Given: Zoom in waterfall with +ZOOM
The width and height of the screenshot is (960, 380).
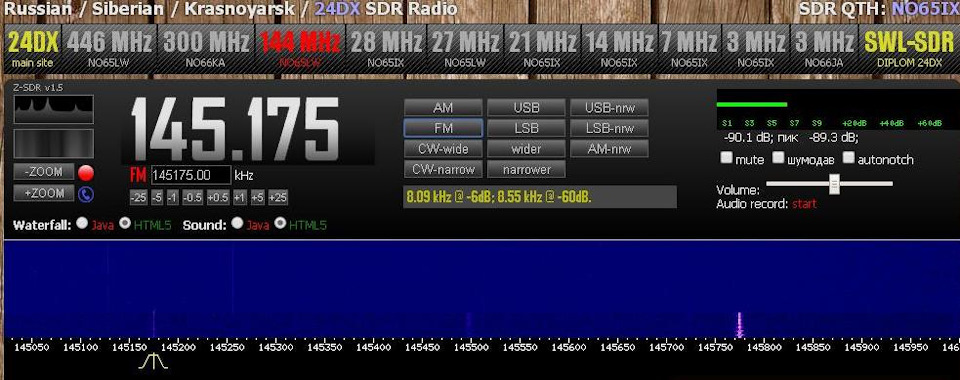Looking at the screenshot, I should pos(44,193).
